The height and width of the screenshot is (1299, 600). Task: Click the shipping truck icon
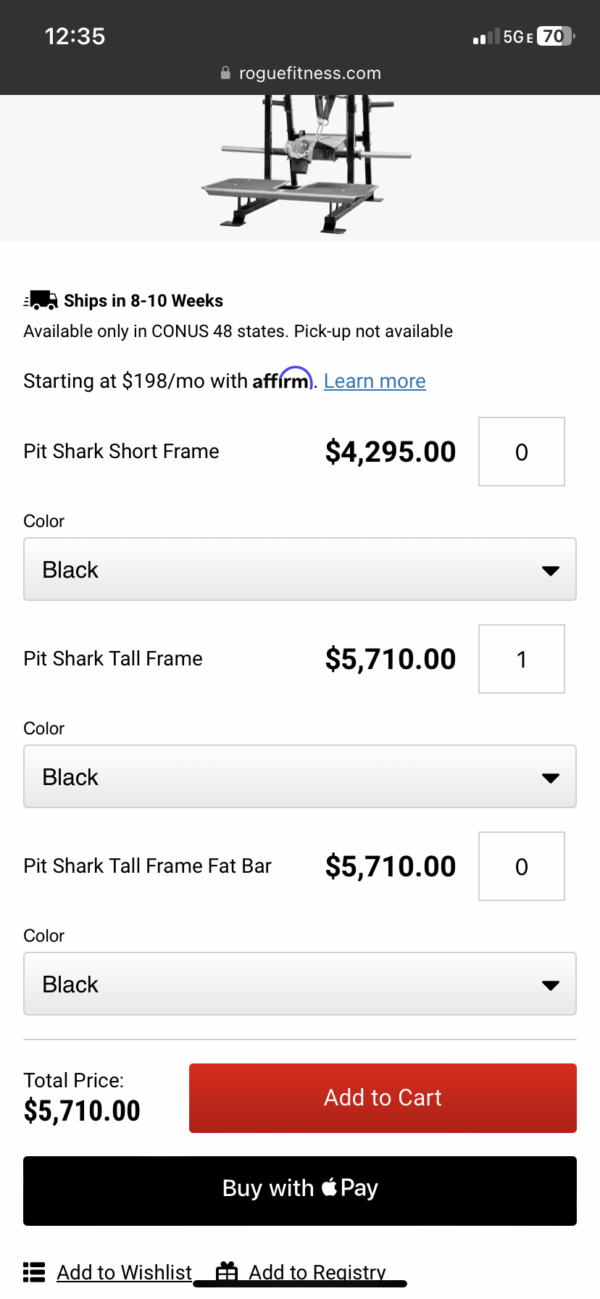(40, 299)
